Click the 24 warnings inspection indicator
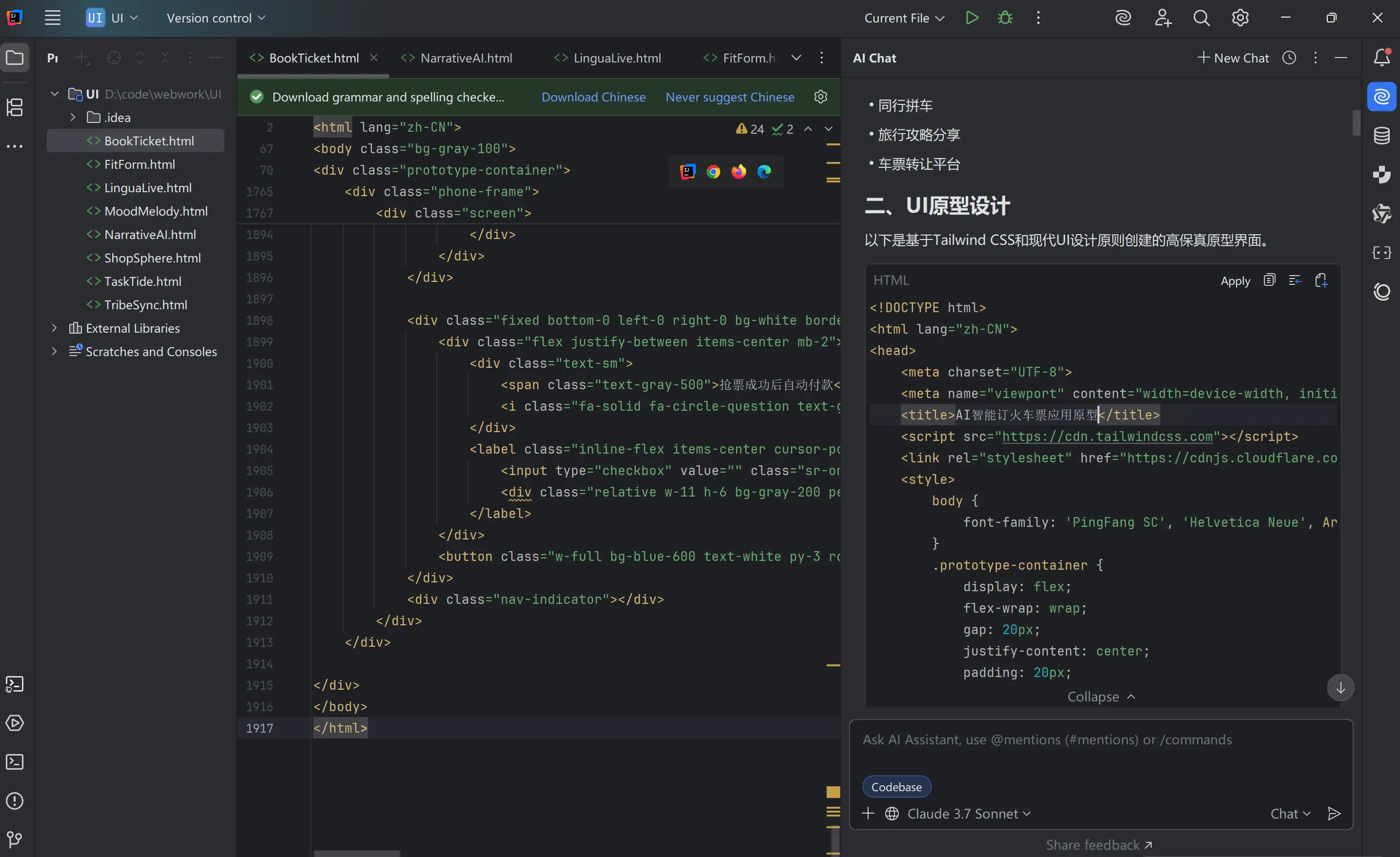1400x857 pixels. (x=750, y=129)
